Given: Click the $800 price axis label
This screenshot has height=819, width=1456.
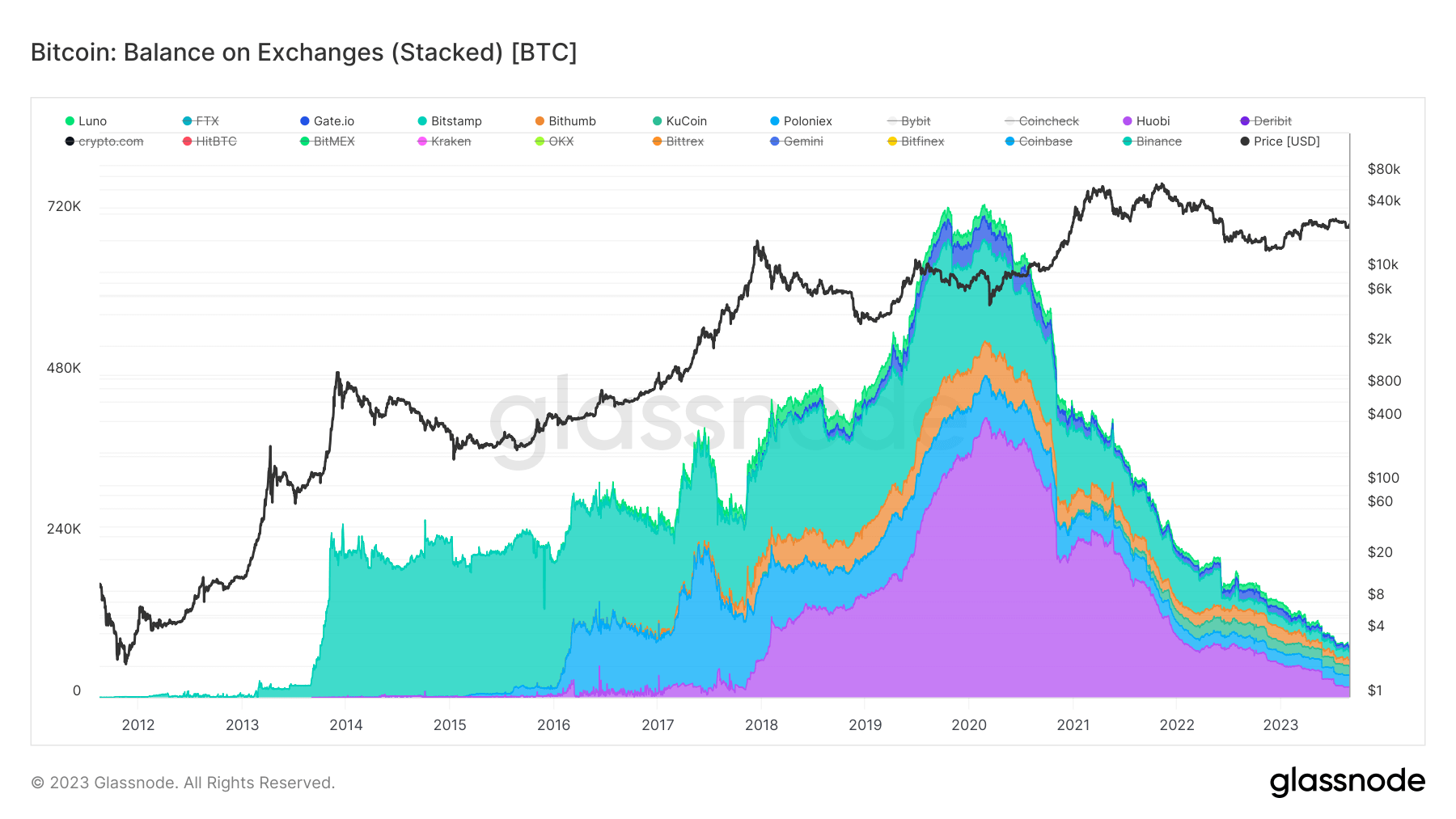Looking at the screenshot, I should click(x=1384, y=381).
